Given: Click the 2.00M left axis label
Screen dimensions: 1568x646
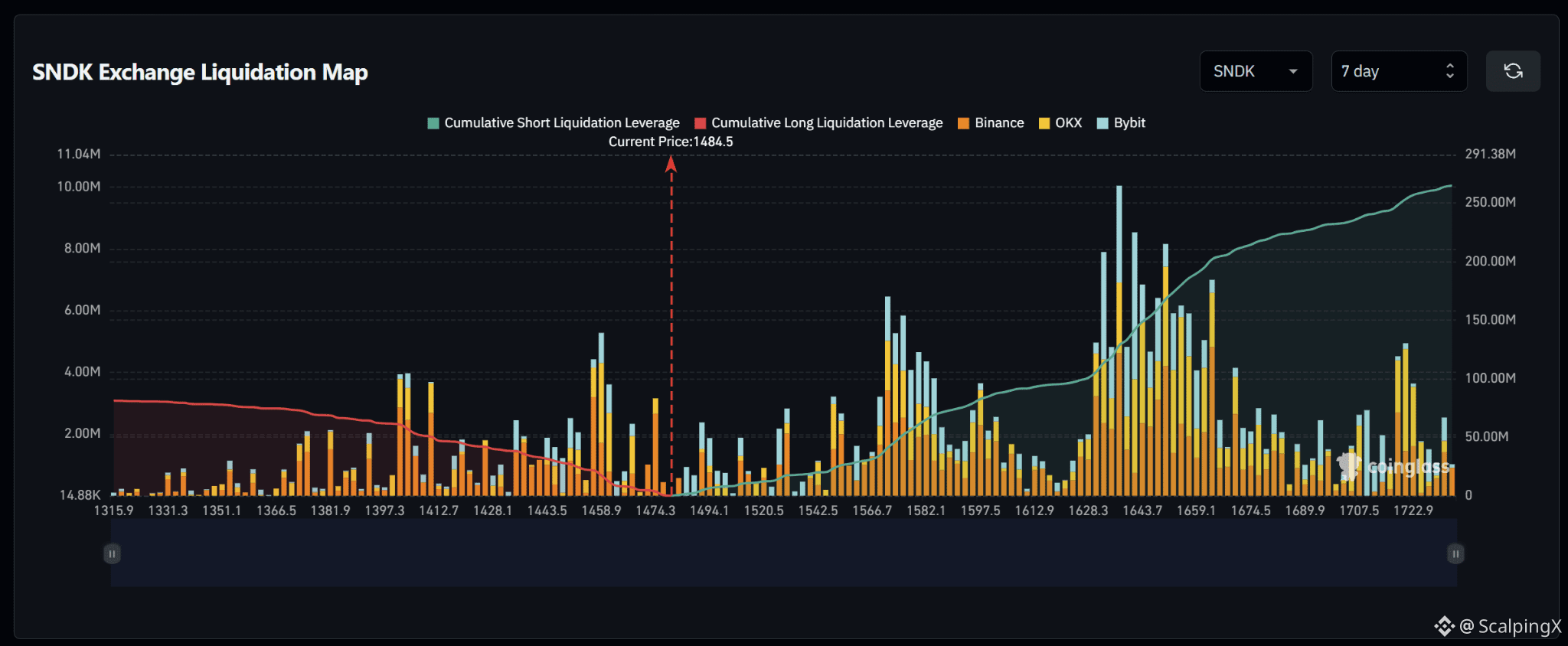Looking at the screenshot, I should pyautogui.click(x=83, y=433).
